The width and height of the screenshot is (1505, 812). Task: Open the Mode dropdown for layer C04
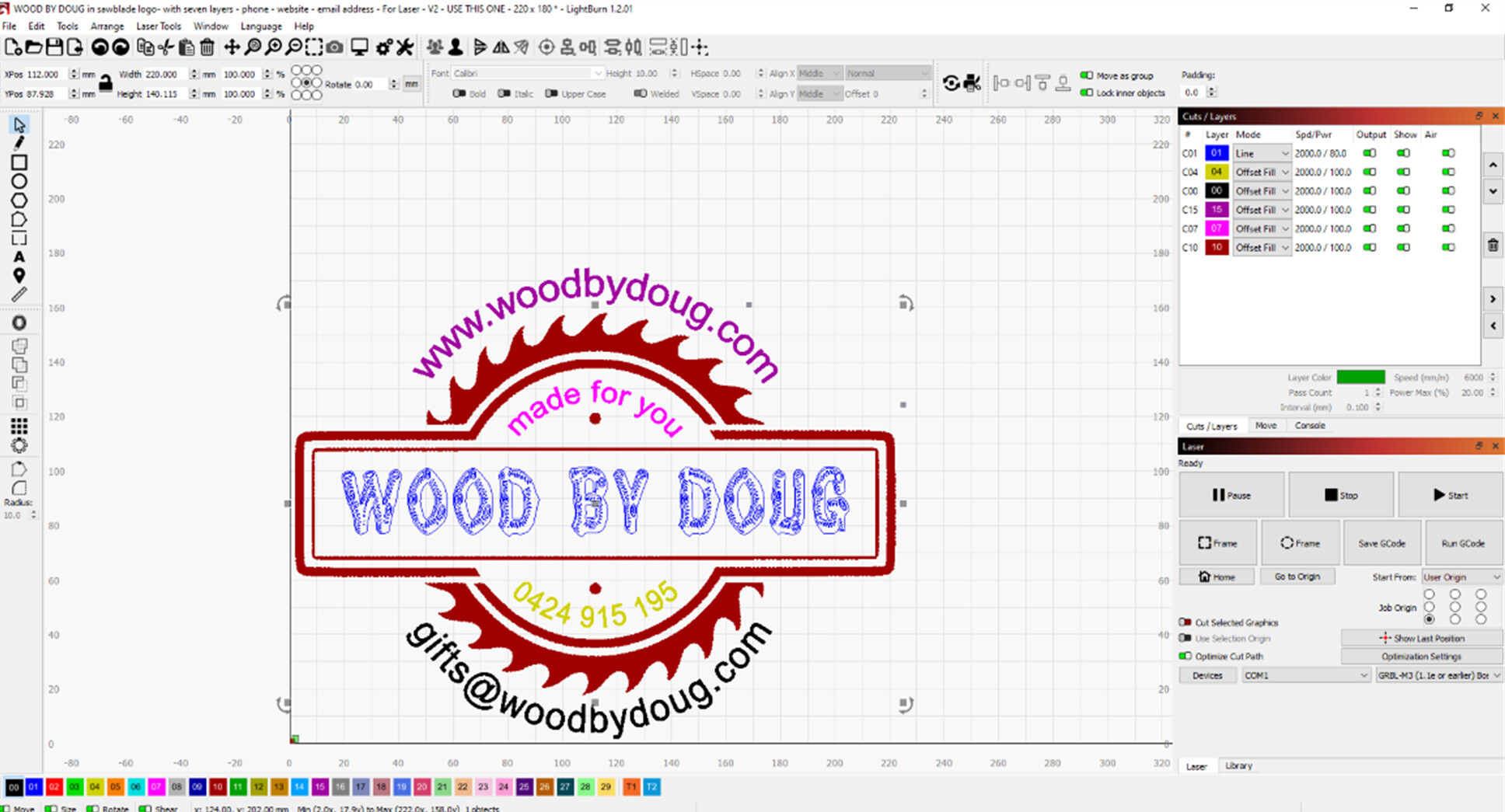tap(1262, 173)
